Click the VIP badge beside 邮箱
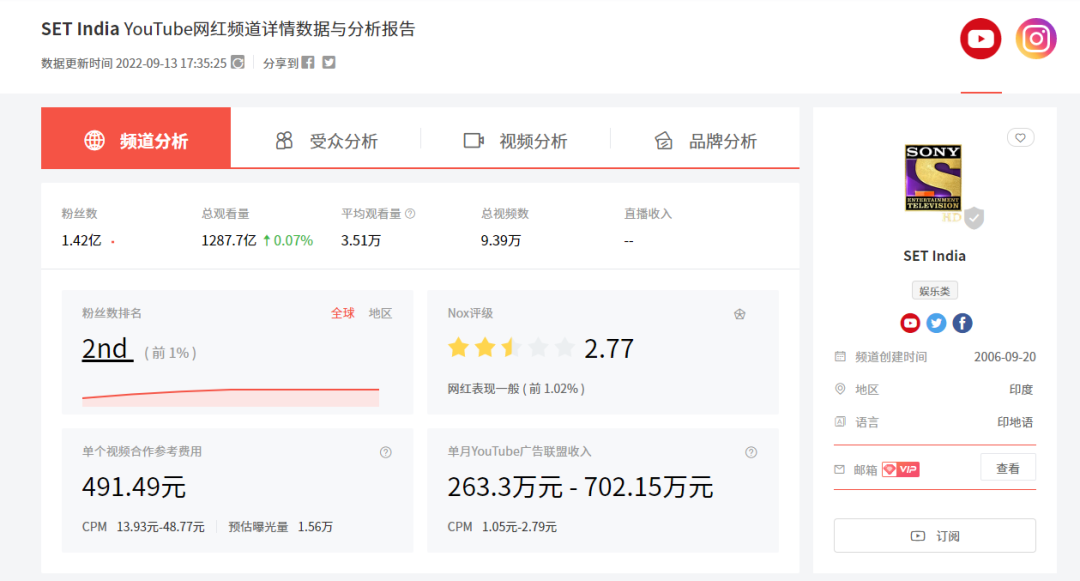Image resolution: width=1080 pixels, height=581 pixels. coord(901,469)
